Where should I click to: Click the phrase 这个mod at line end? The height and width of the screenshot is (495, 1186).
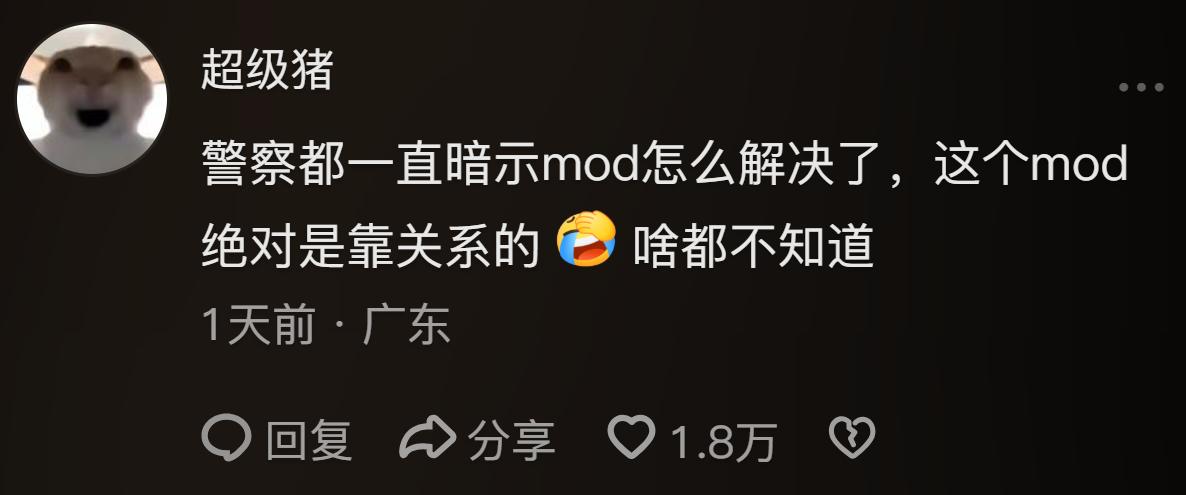click(1032, 165)
